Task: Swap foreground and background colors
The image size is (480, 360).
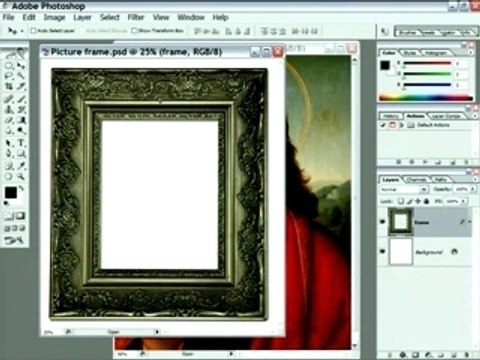Action: (21, 188)
